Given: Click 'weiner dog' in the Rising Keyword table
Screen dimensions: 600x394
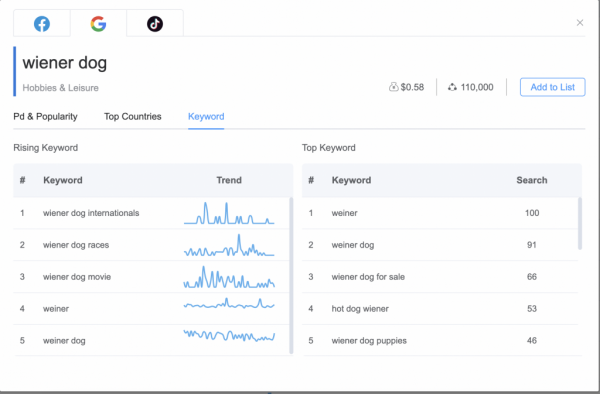Looking at the screenshot, I should coord(64,340).
